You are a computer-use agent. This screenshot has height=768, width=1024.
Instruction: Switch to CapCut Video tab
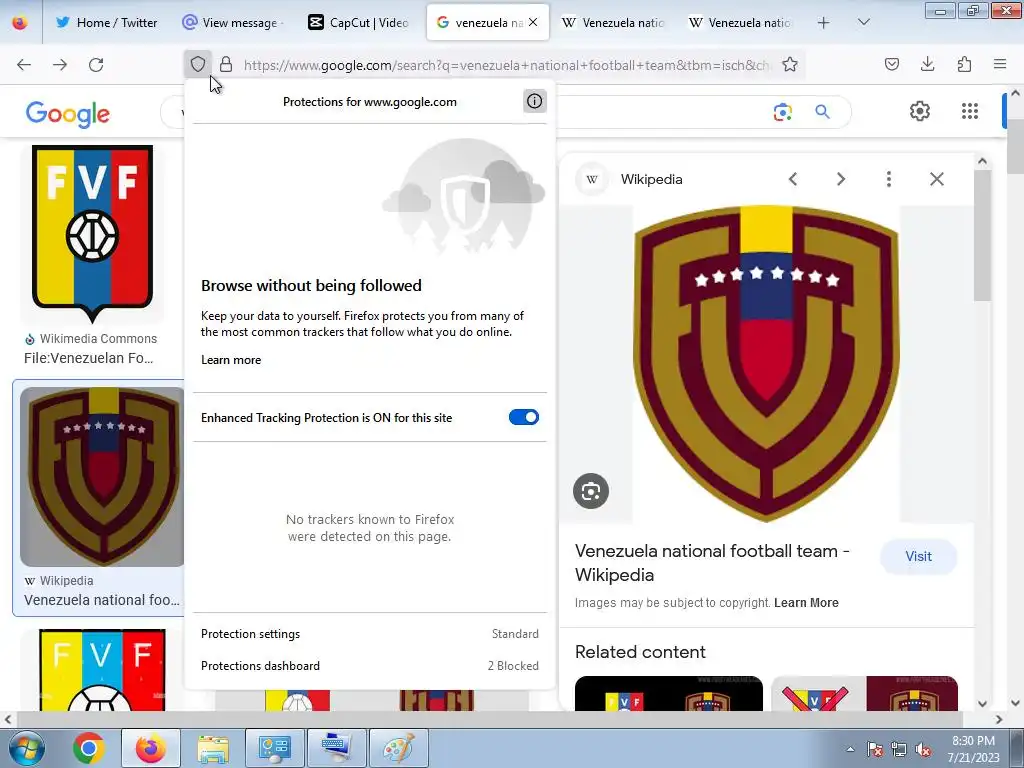[359, 23]
